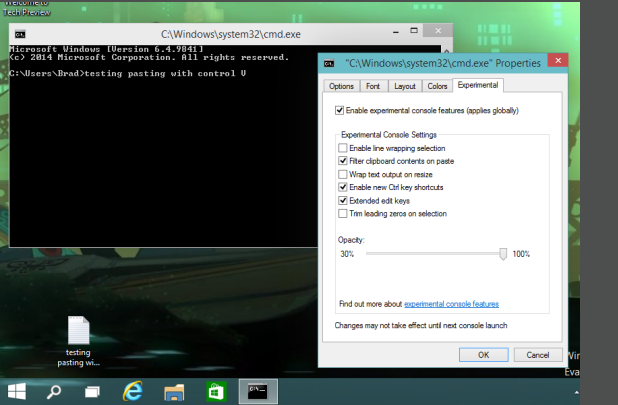
Task: Click the cmd.exe scrollbar up arrow
Action: pyautogui.click(x=447, y=50)
